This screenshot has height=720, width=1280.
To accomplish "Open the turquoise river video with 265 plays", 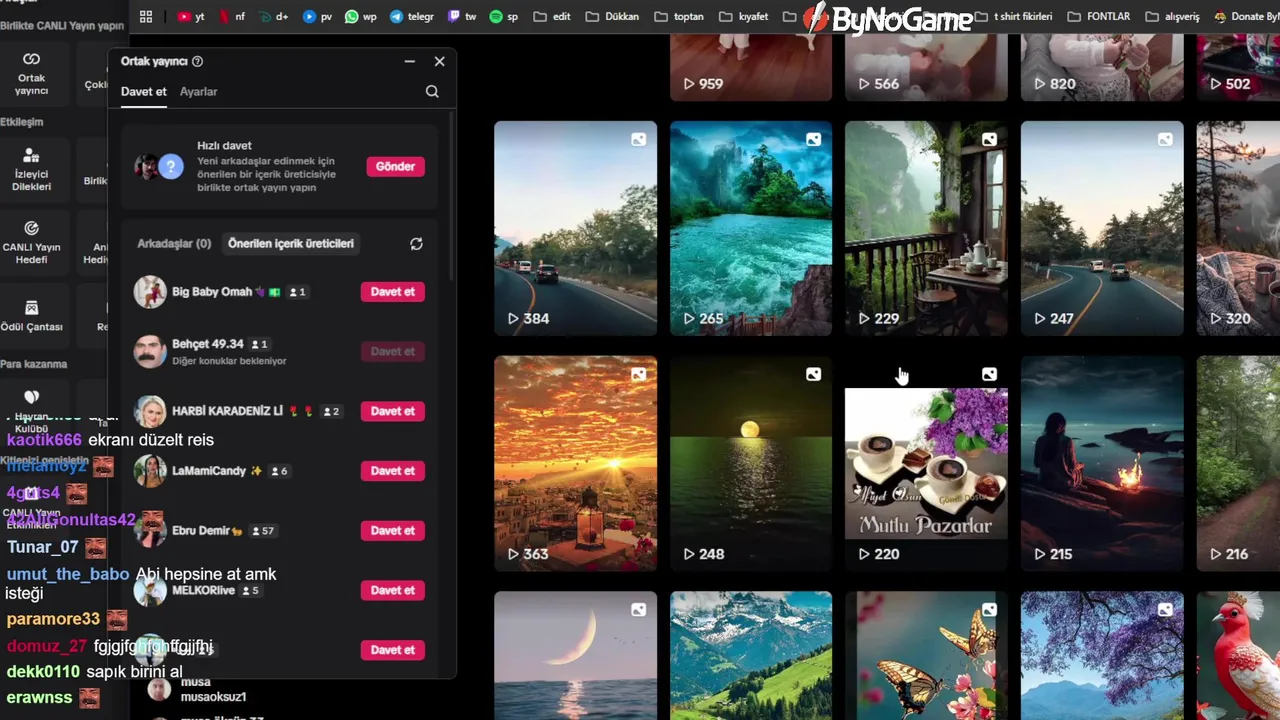I will coord(751,229).
